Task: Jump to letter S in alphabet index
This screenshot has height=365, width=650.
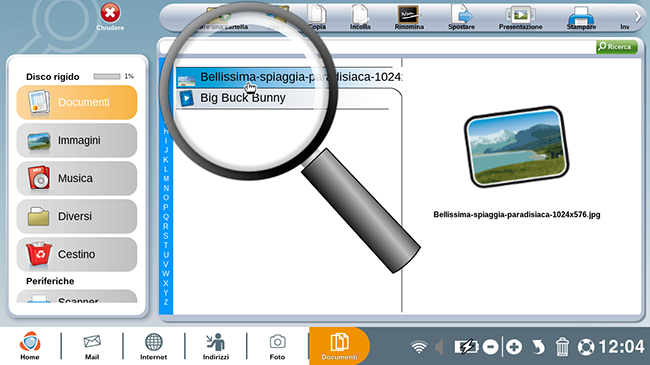Action: click(166, 236)
